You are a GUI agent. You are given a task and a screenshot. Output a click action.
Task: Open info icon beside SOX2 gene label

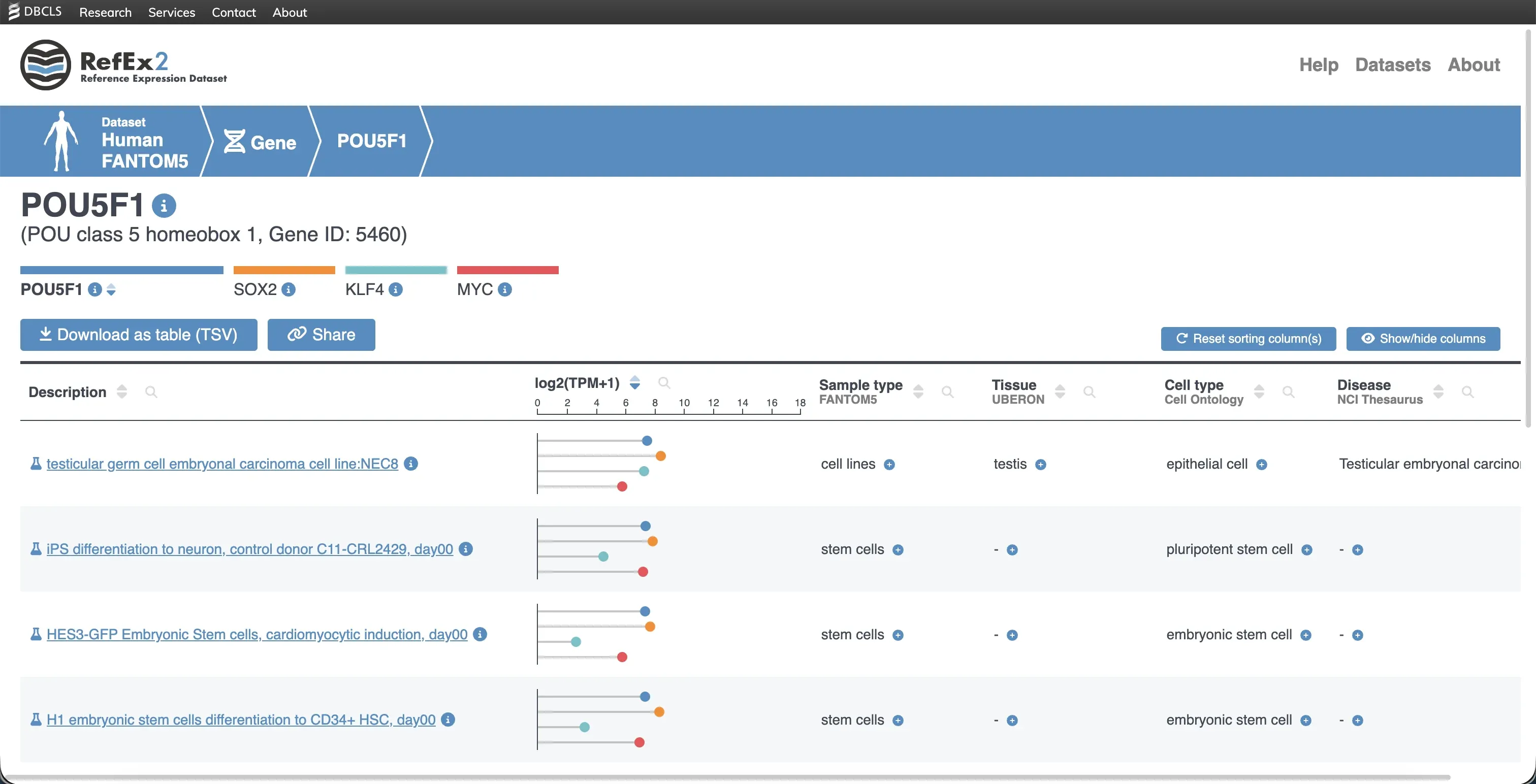[x=289, y=290]
